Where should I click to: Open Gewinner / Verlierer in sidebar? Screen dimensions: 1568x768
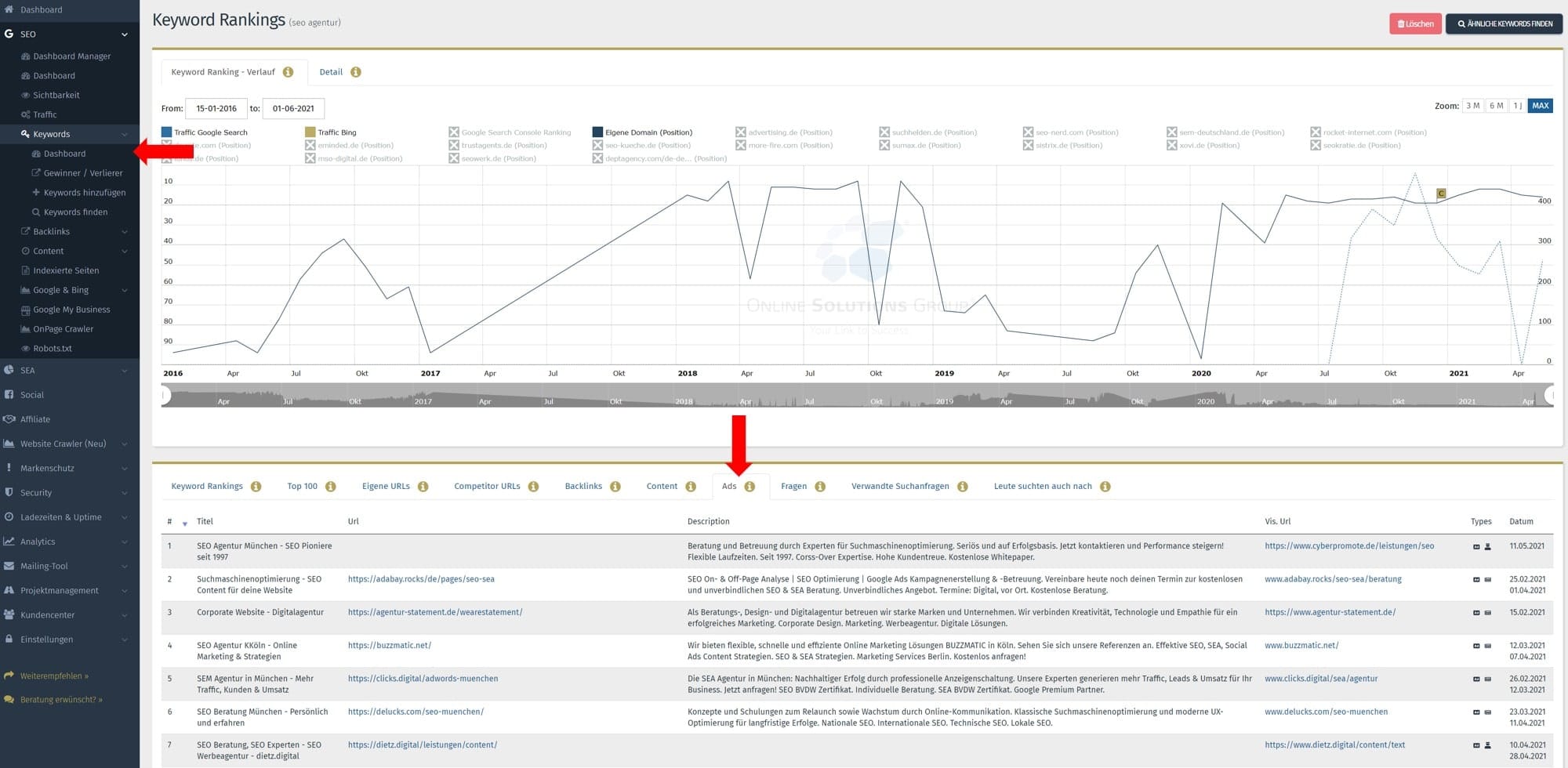pos(83,173)
